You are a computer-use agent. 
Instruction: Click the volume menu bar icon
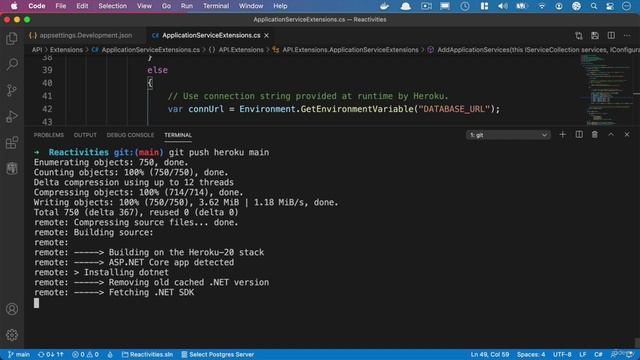point(503,6)
